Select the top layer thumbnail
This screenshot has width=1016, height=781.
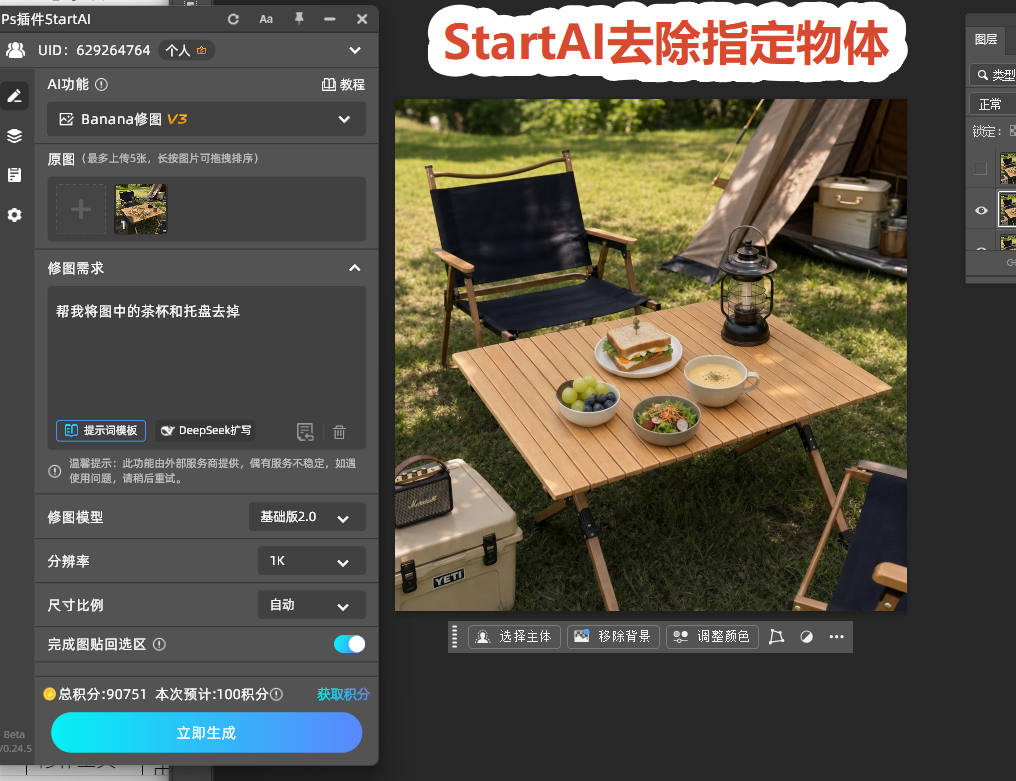(x=1008, y=169)
